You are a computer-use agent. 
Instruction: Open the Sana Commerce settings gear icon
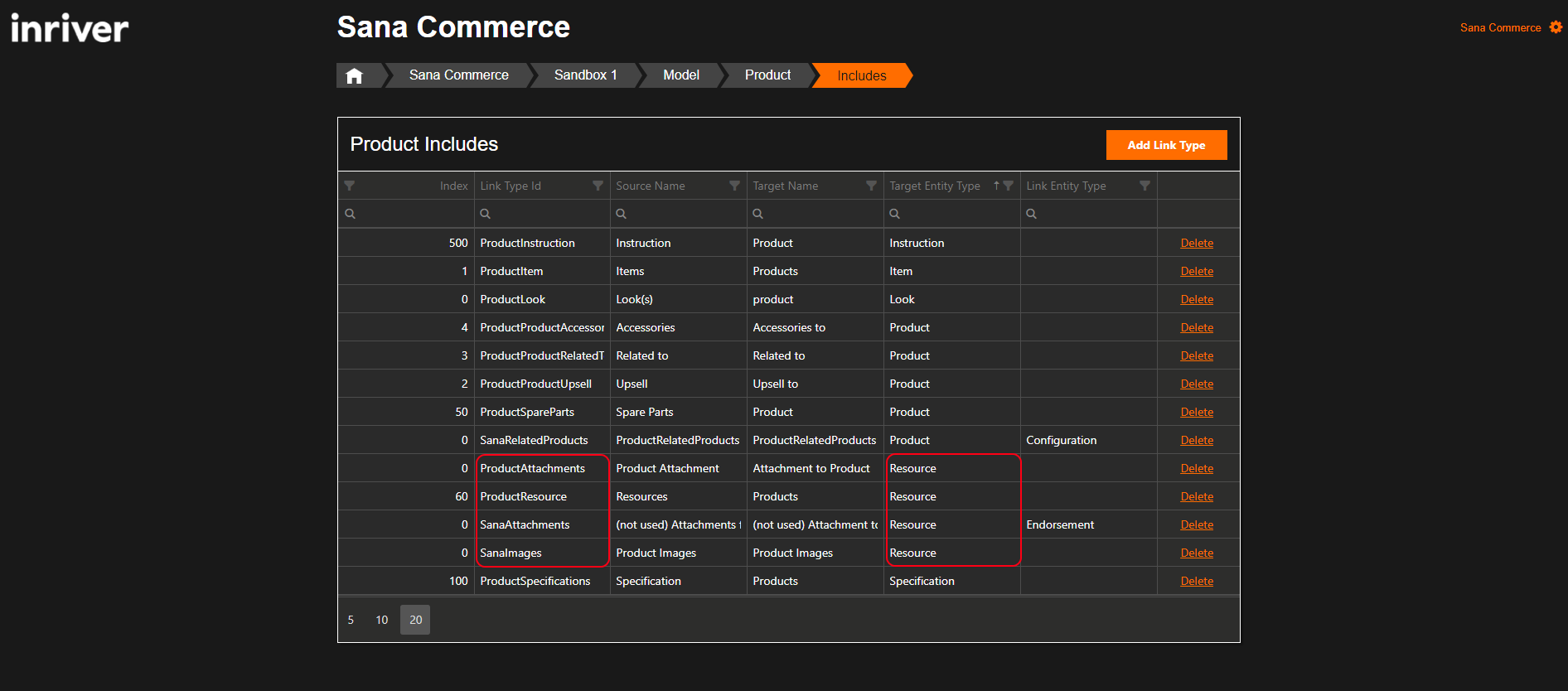[1556, 27]
